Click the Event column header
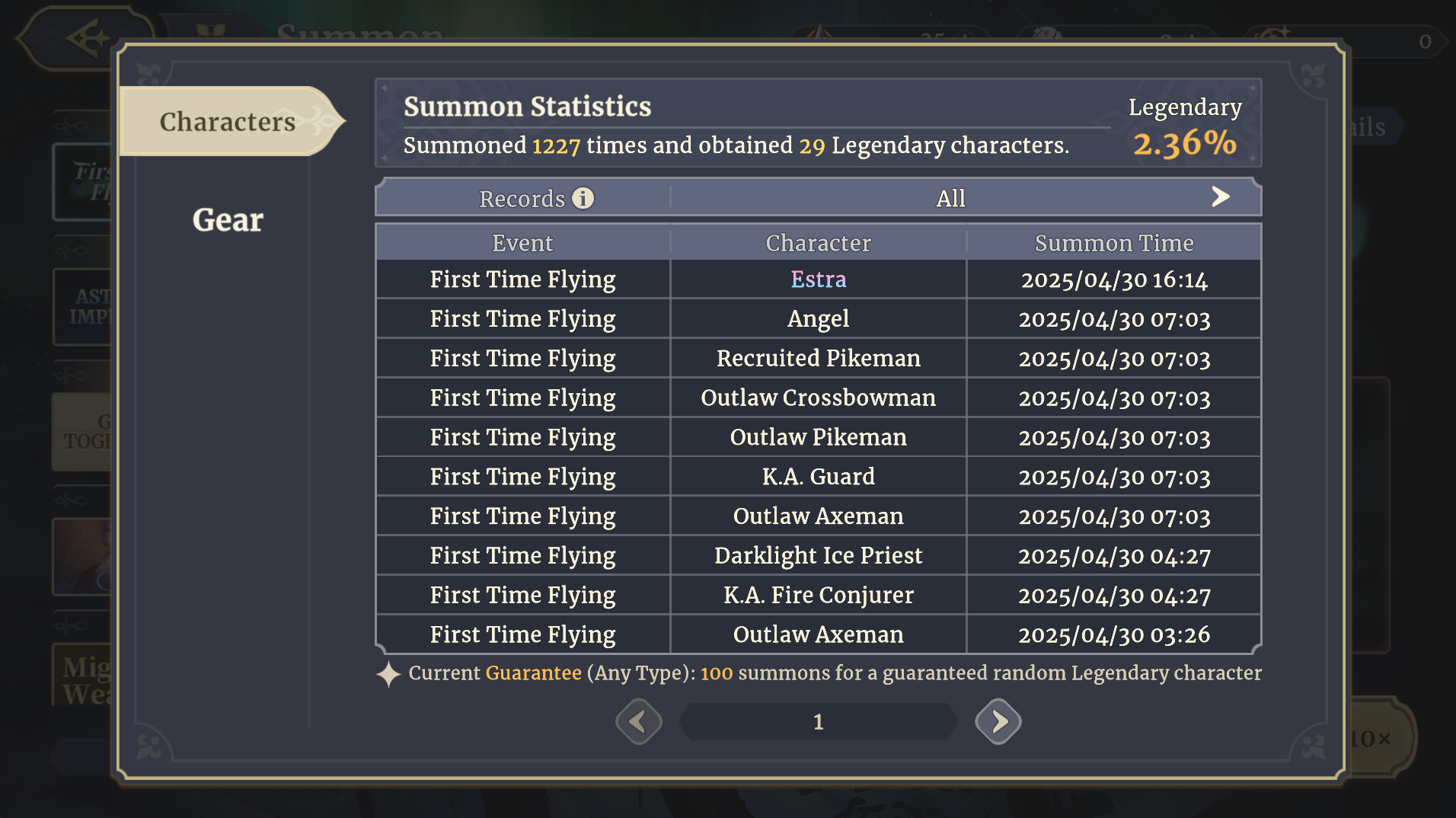 coord(522,243)
